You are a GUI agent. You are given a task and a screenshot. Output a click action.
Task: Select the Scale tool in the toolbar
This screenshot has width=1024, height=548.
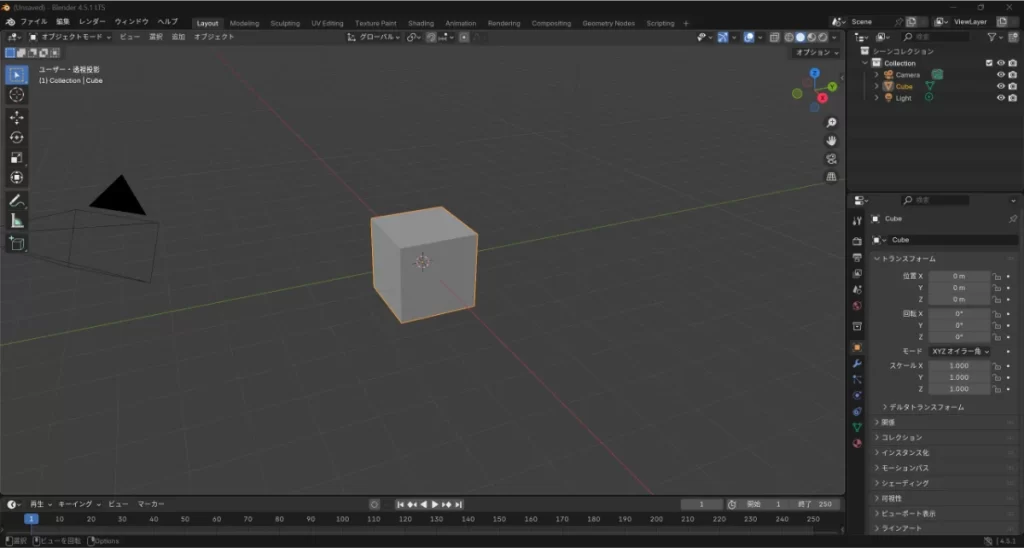[x=17, y=157]
